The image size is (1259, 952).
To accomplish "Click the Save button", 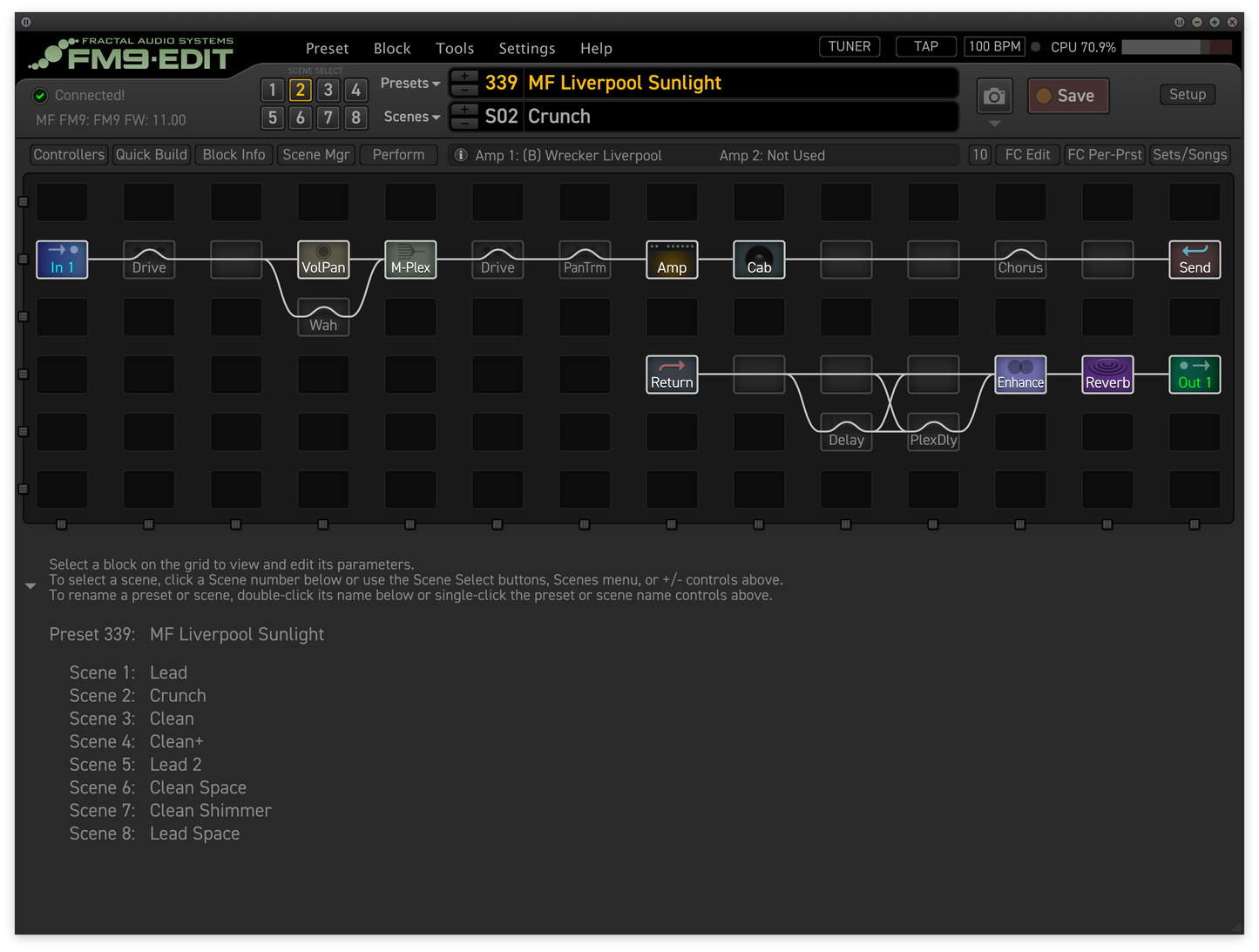I will click(1068, 96).
